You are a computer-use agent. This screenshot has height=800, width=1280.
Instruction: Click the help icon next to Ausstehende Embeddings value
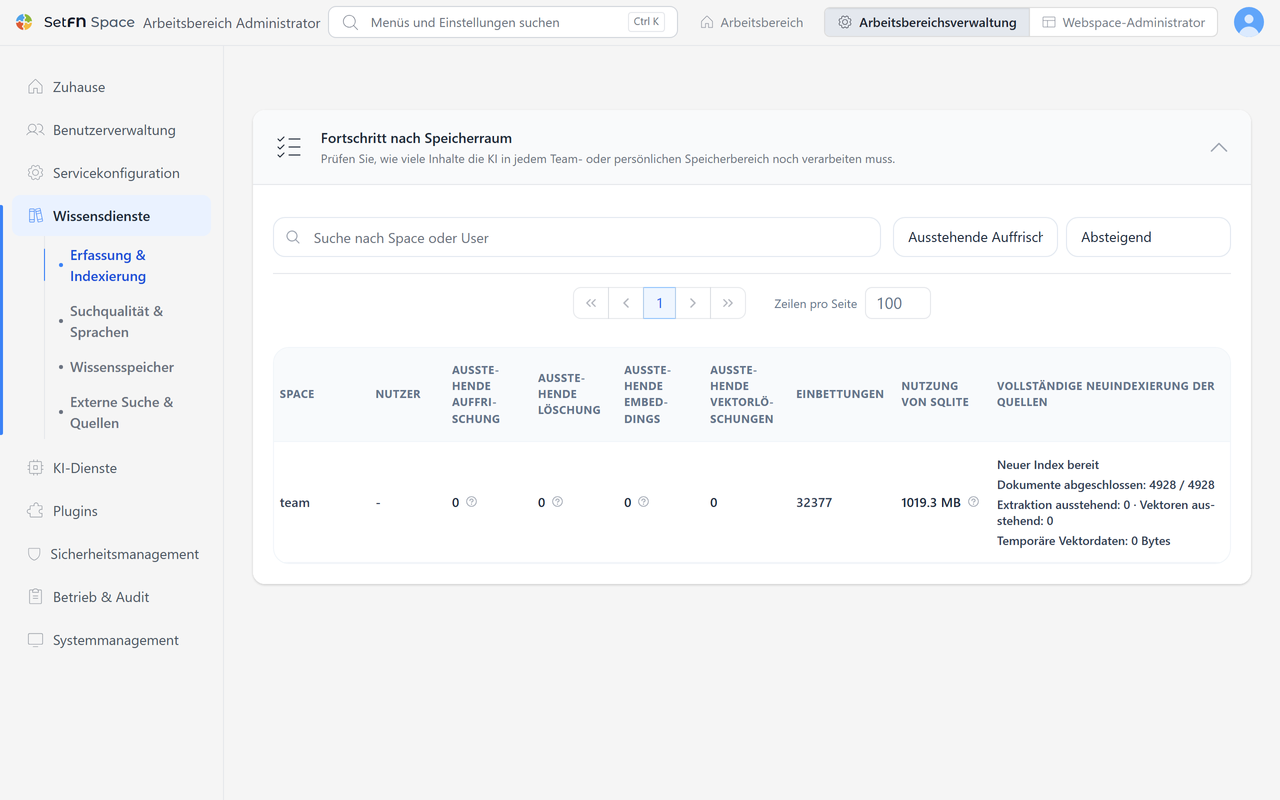click(644, 502)
